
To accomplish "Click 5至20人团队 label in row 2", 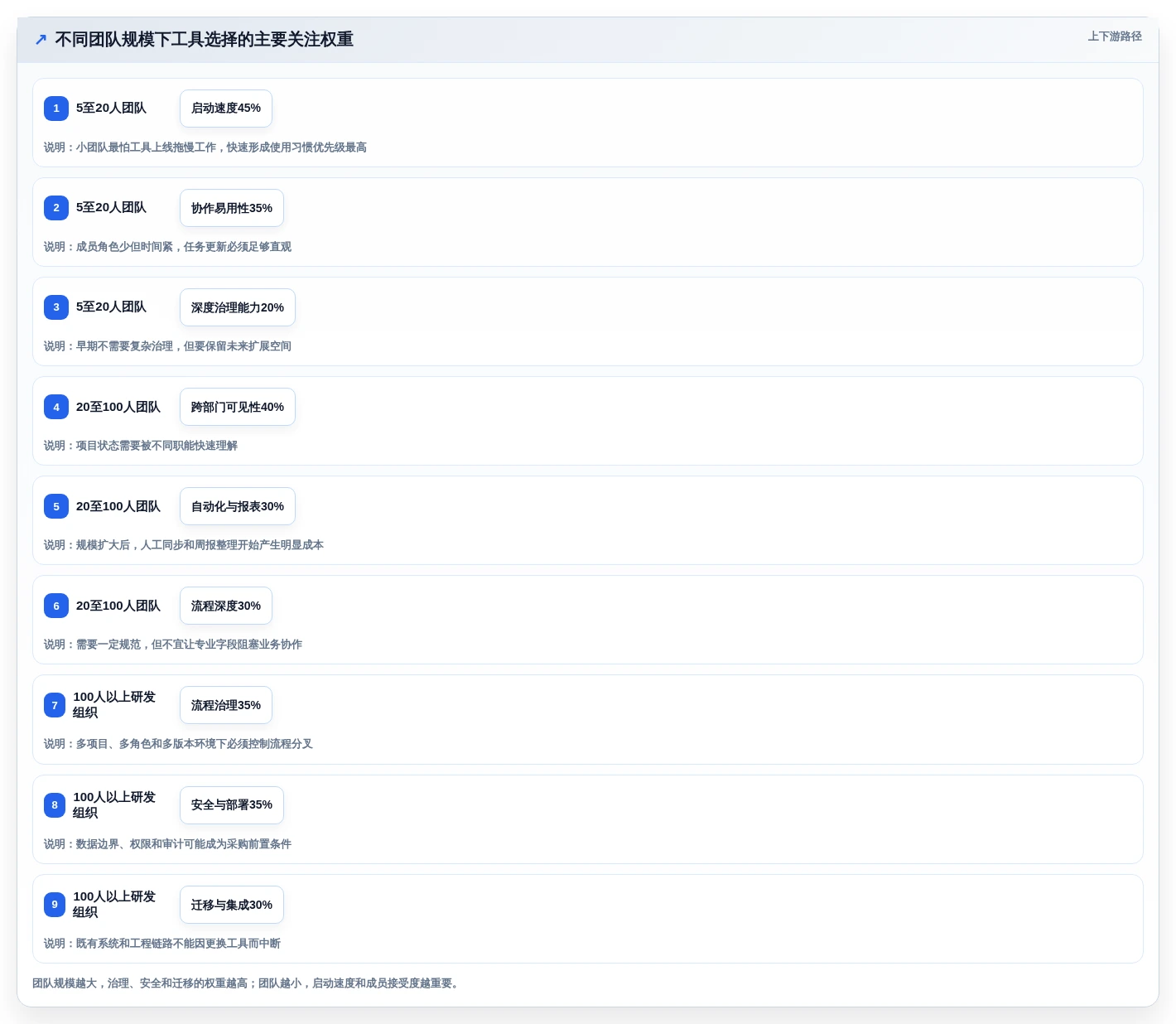I will point(111,207).
